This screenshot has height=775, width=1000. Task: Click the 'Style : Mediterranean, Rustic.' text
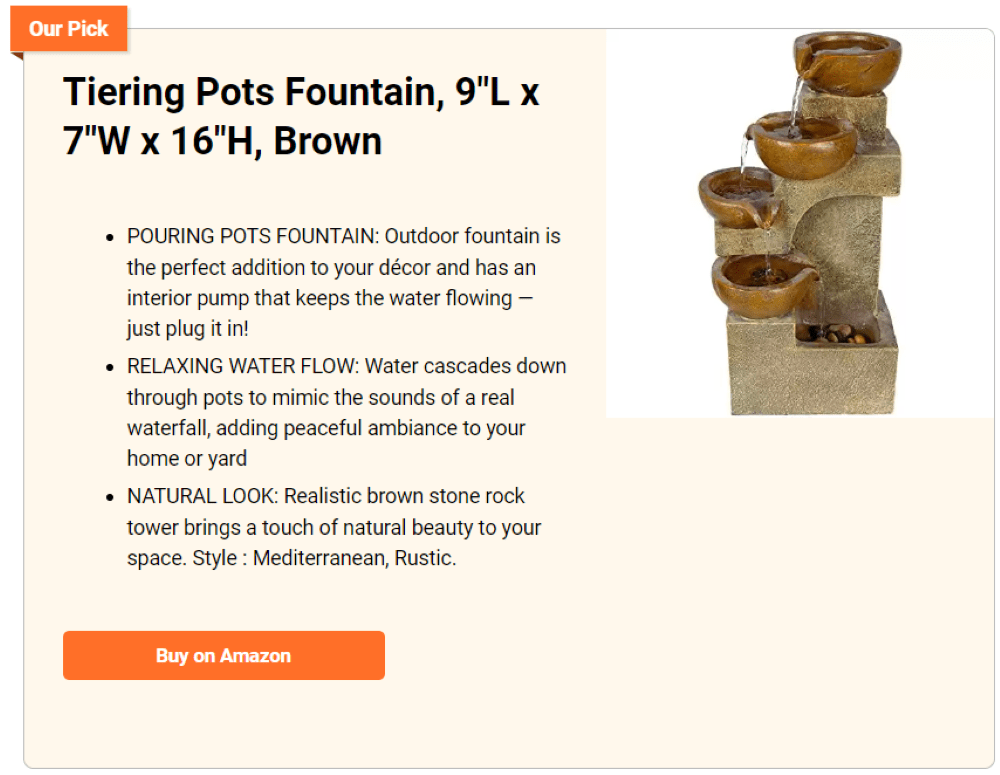[325, 558]
